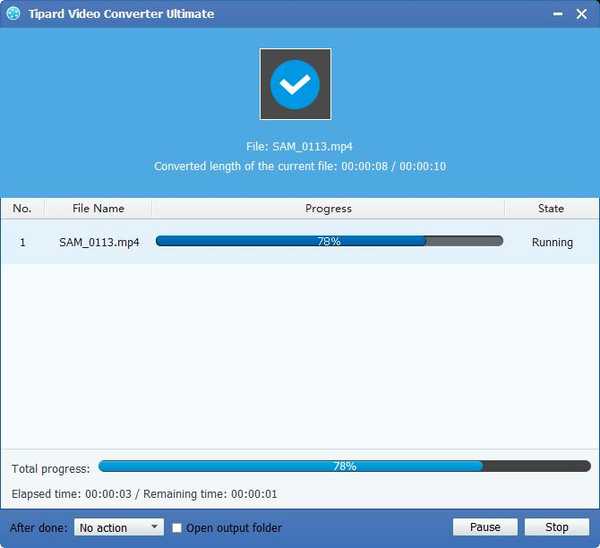Select SAM_0113.mp4 in the file list
The height and width of the screenshot is (548, 600).
[x=99, y=242]
